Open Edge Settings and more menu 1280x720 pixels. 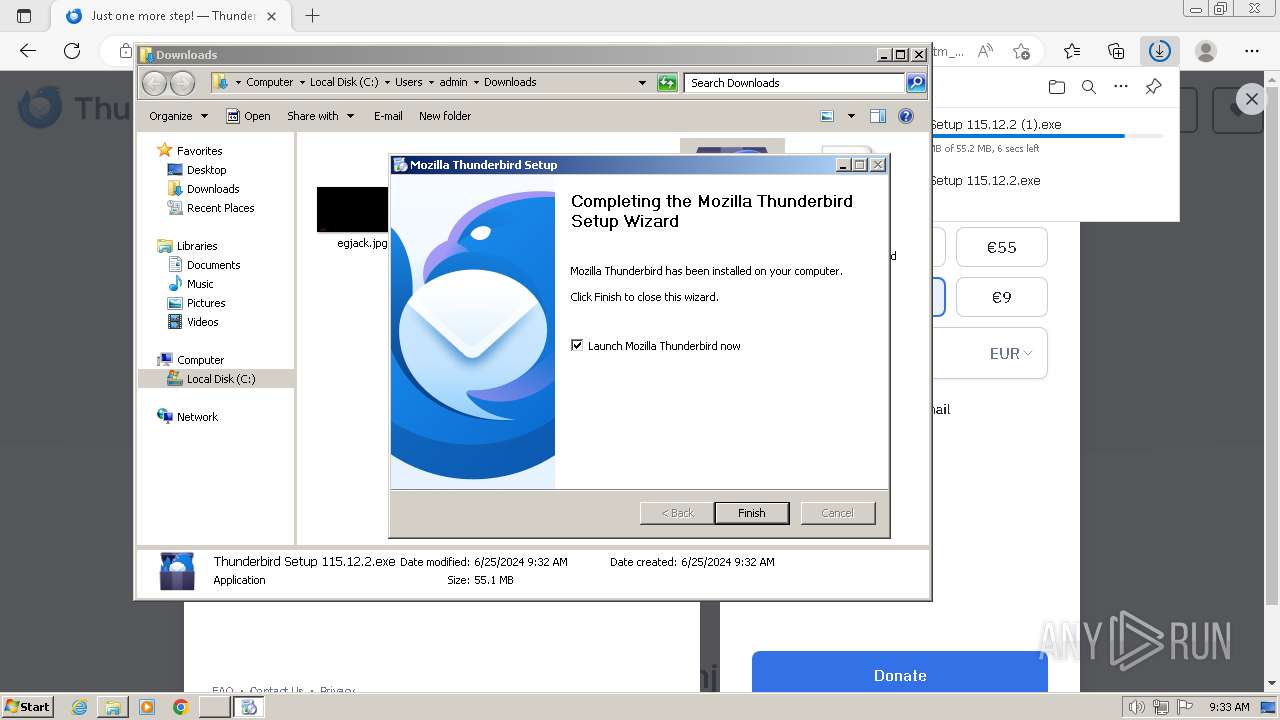click(x=1252, y=51)
